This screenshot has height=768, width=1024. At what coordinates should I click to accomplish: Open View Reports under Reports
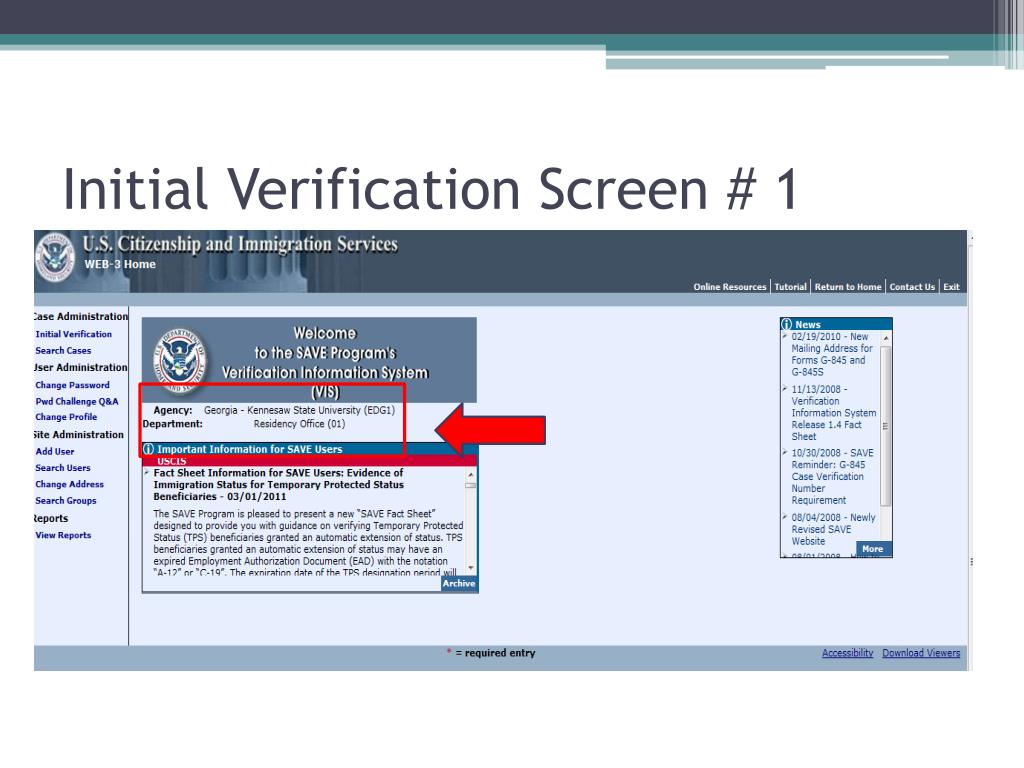[x=63, y=535]
